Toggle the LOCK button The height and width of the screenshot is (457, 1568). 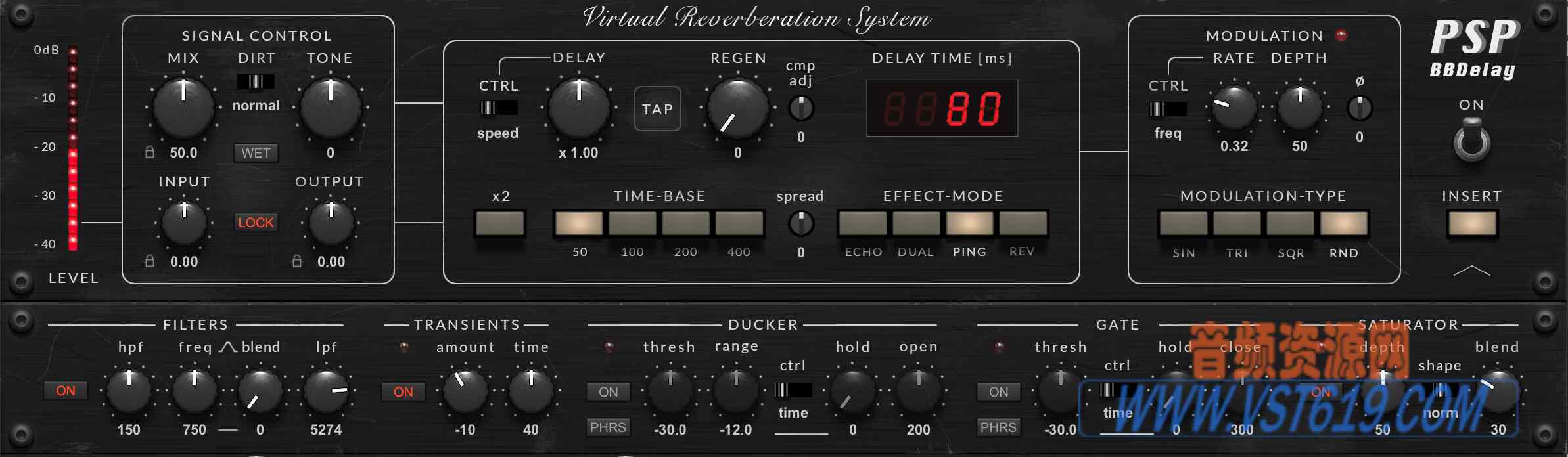256,223
